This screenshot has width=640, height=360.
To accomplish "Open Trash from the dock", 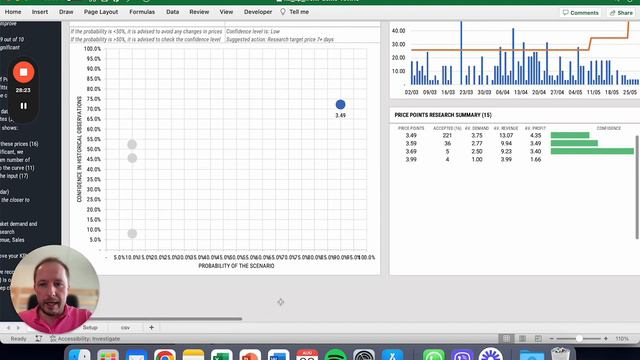I will 560,354.
